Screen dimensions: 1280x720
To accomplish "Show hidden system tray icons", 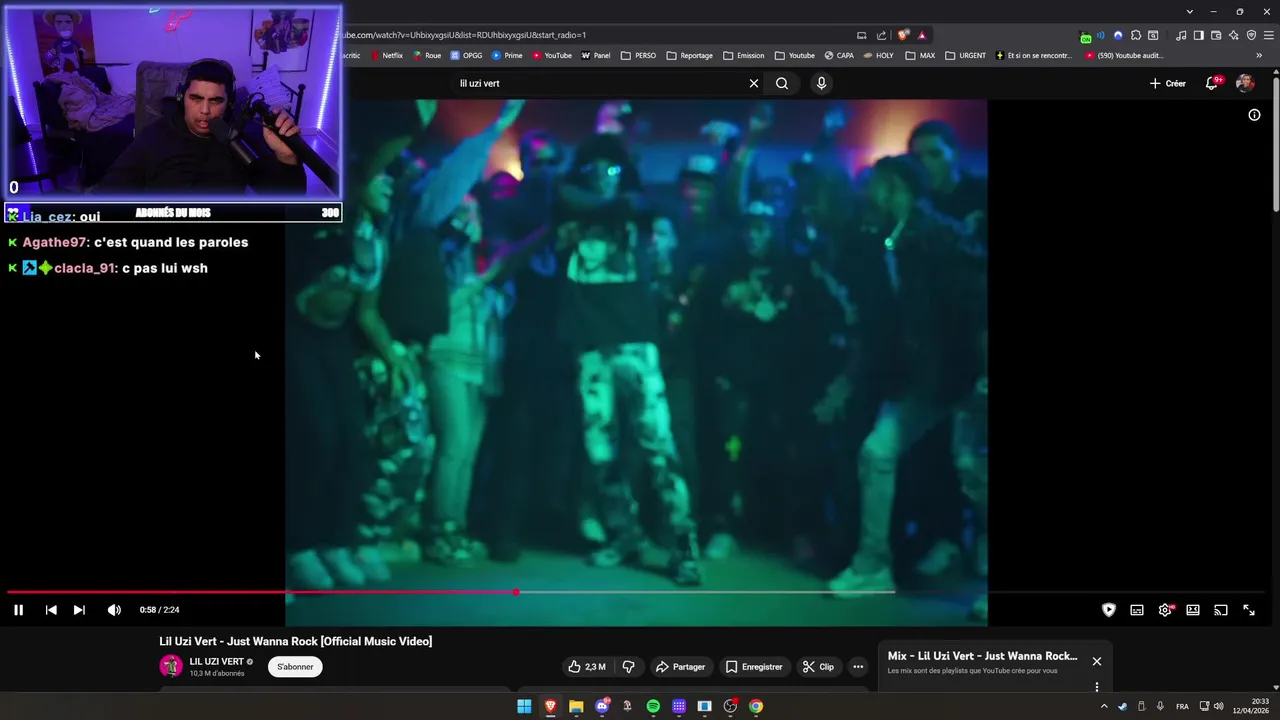I will tap(1104, 706).
